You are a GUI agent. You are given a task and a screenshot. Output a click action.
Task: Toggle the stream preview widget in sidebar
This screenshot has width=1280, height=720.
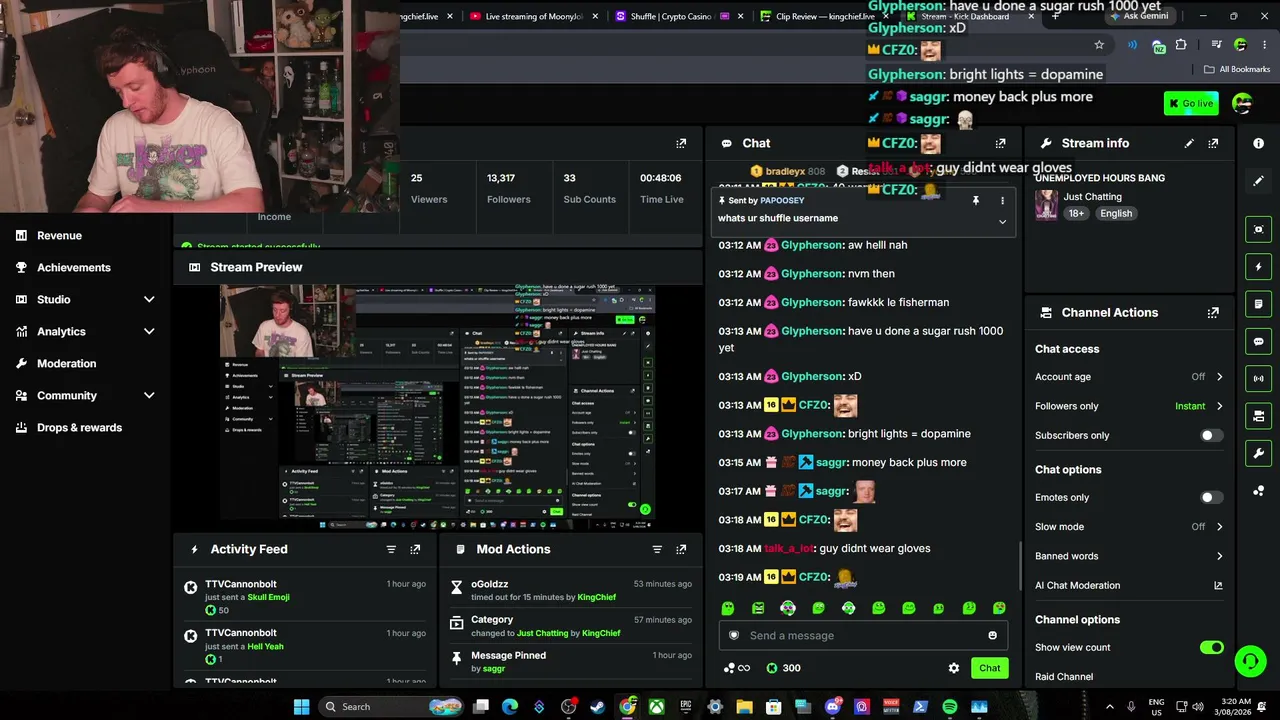coord(1258,229)
